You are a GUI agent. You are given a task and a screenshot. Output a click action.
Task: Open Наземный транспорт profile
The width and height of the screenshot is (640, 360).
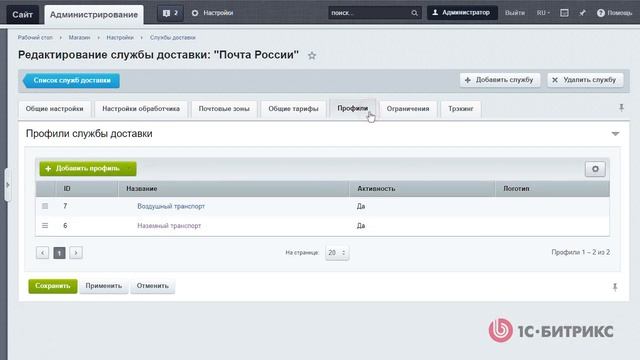(x=169, y=226)
